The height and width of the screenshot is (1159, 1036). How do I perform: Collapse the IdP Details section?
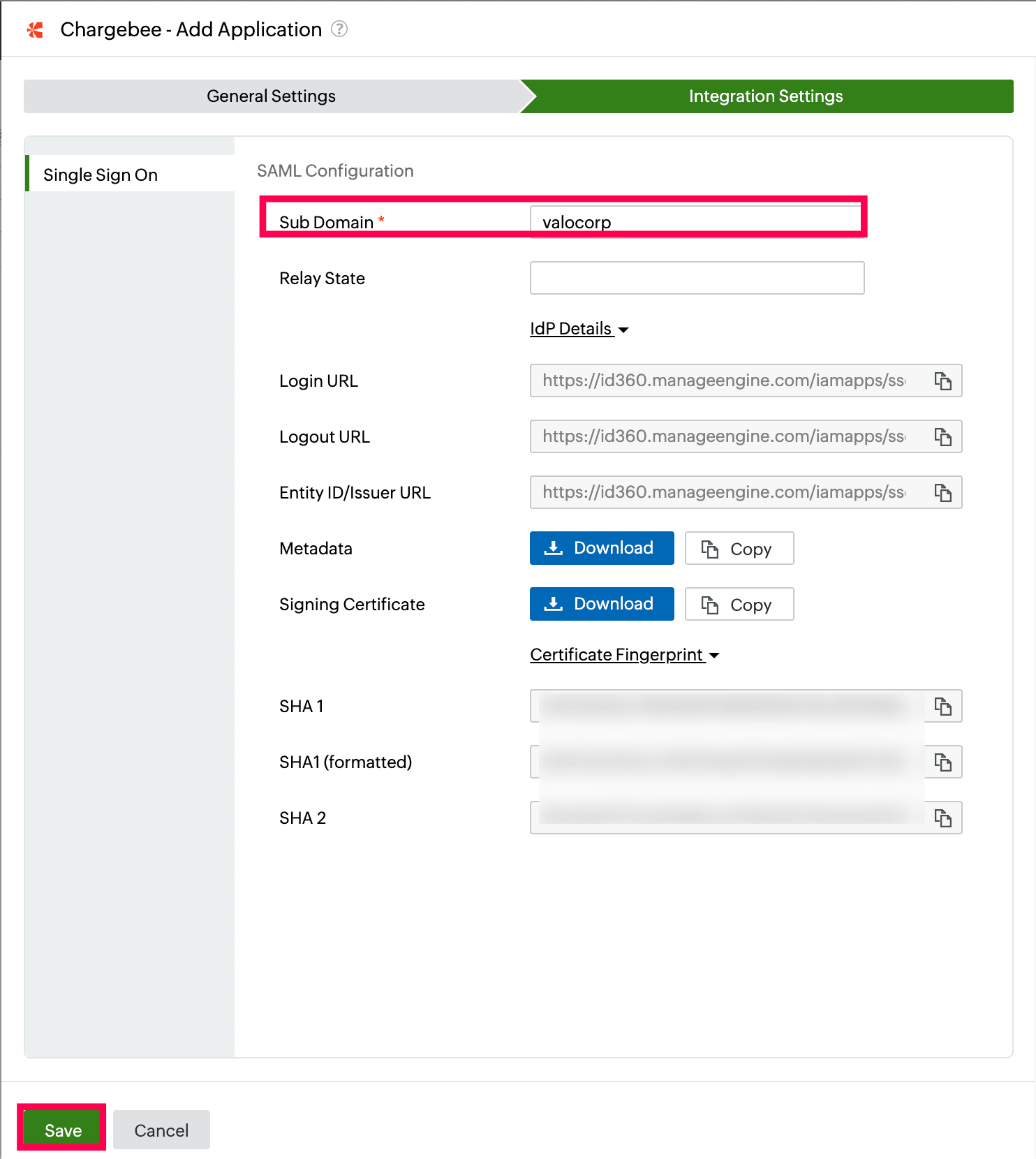[x=579, y=329]
